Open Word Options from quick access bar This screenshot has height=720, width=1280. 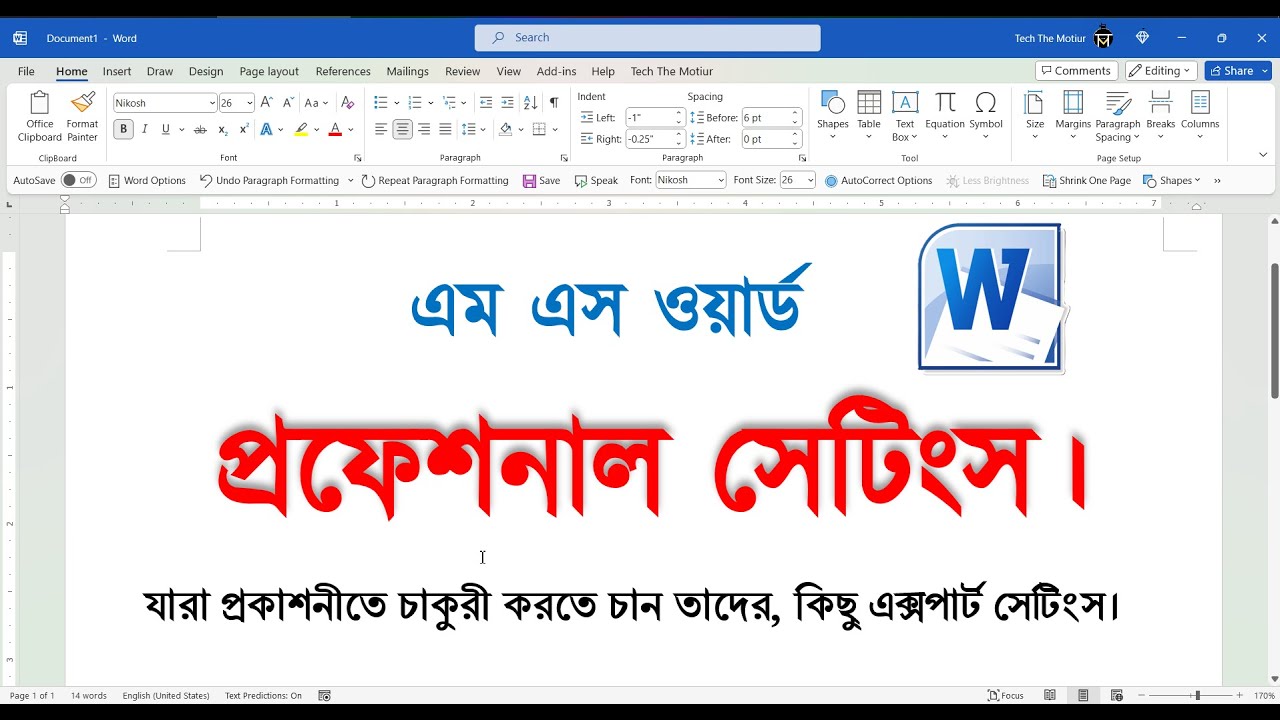coord(147,181)
